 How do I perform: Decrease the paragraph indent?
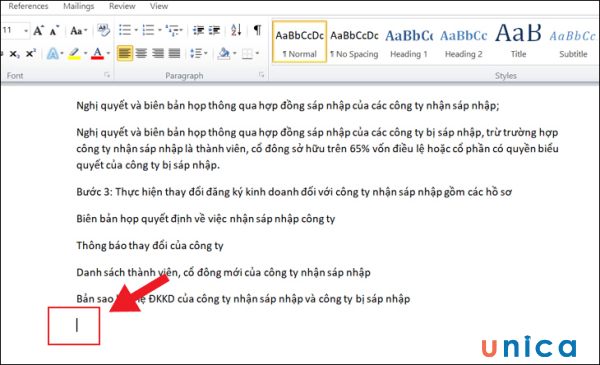tap(198, 30)
